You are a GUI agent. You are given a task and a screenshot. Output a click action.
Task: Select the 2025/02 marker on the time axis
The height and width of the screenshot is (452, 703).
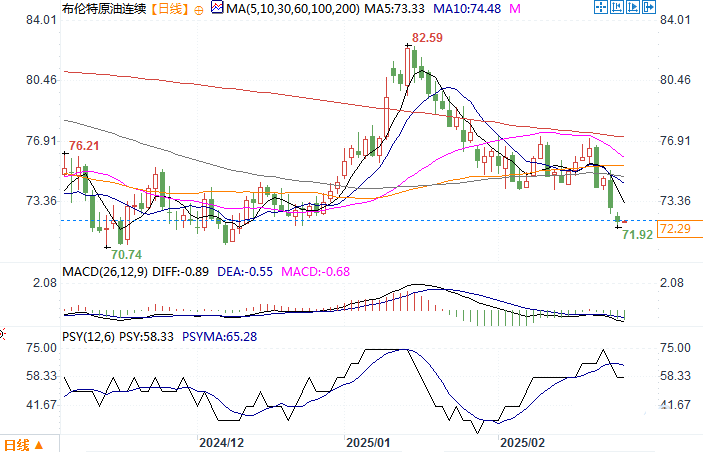[x=522, y=443]
